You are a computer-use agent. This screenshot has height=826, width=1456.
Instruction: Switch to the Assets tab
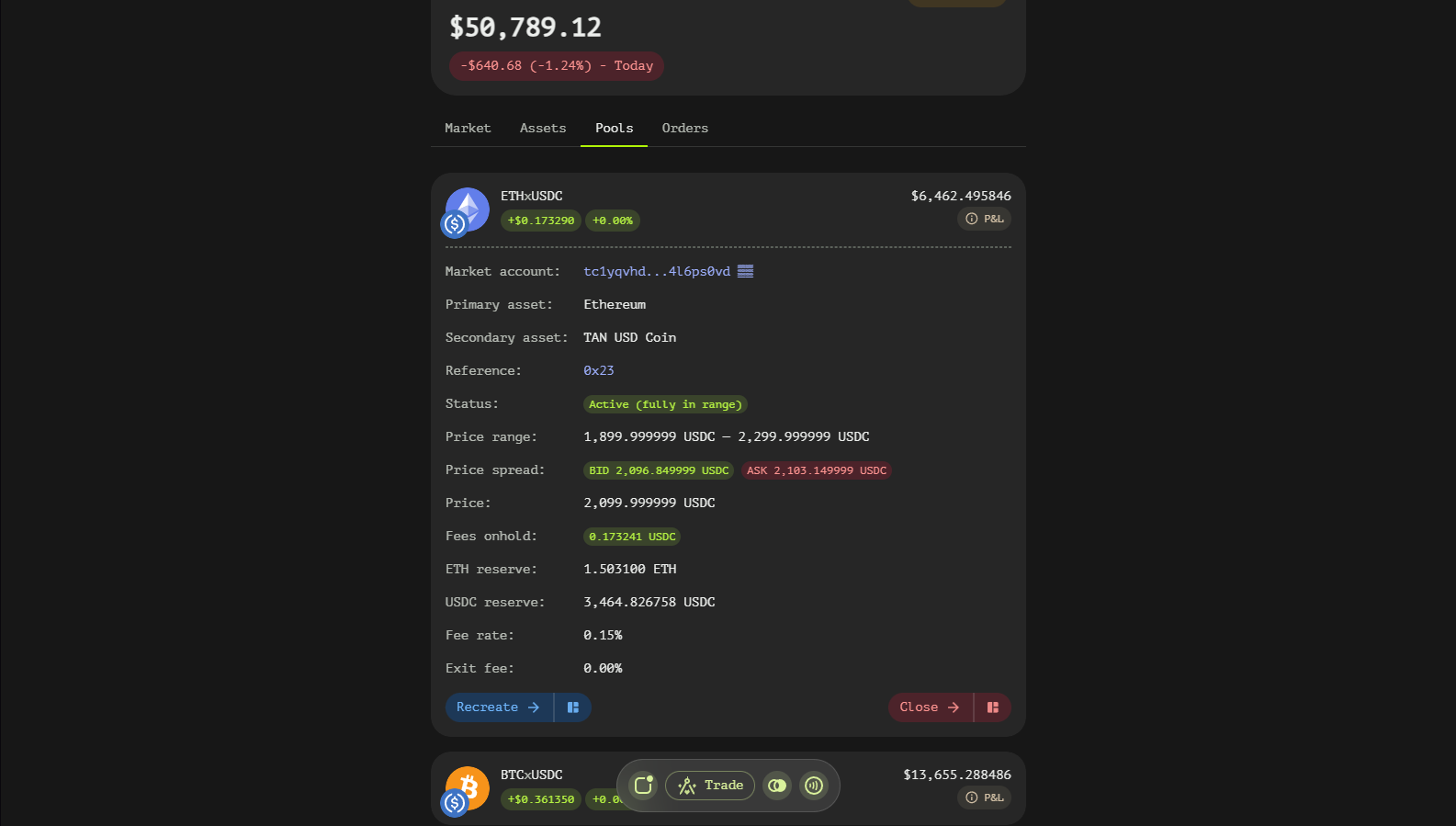pos(543,129)
